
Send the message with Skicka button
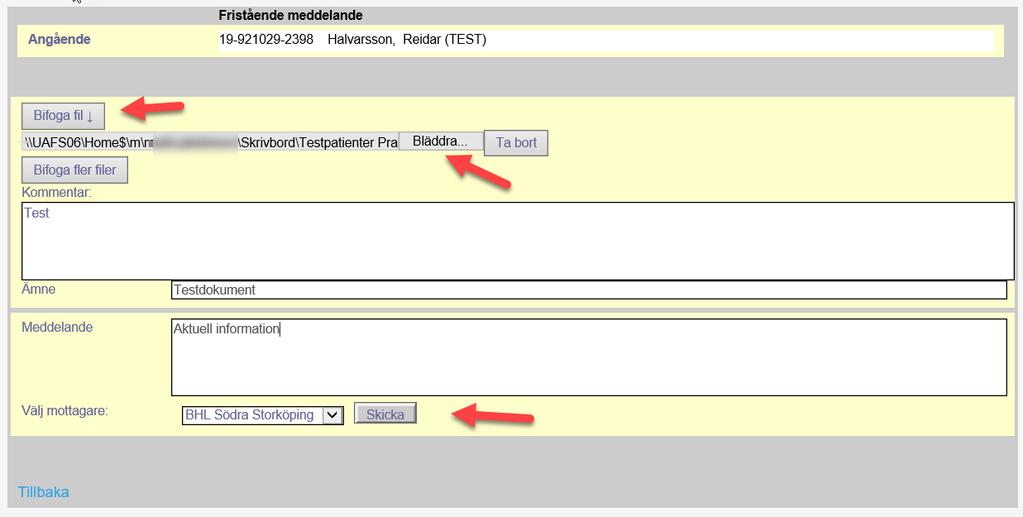385,414
